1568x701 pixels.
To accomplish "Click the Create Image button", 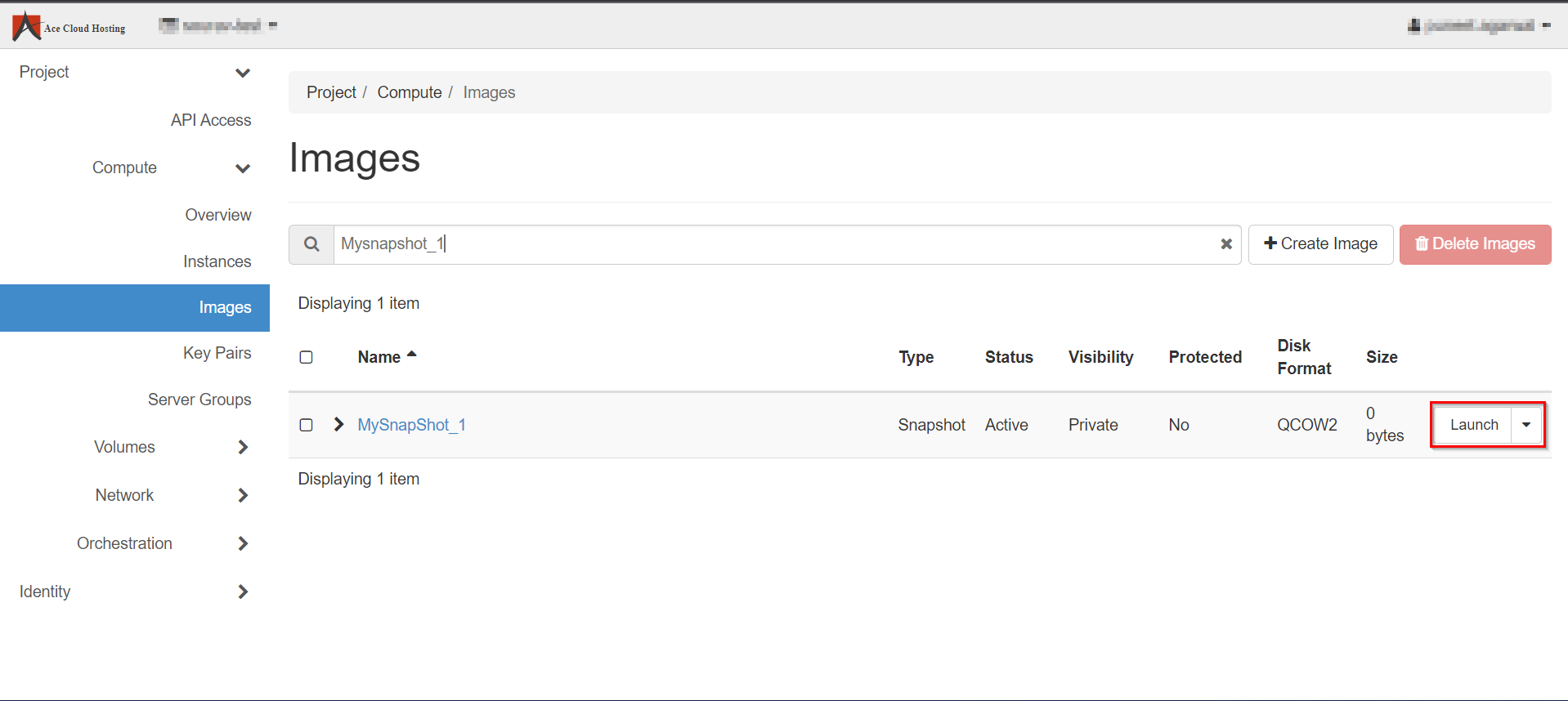I will (x=1321, y=244).
